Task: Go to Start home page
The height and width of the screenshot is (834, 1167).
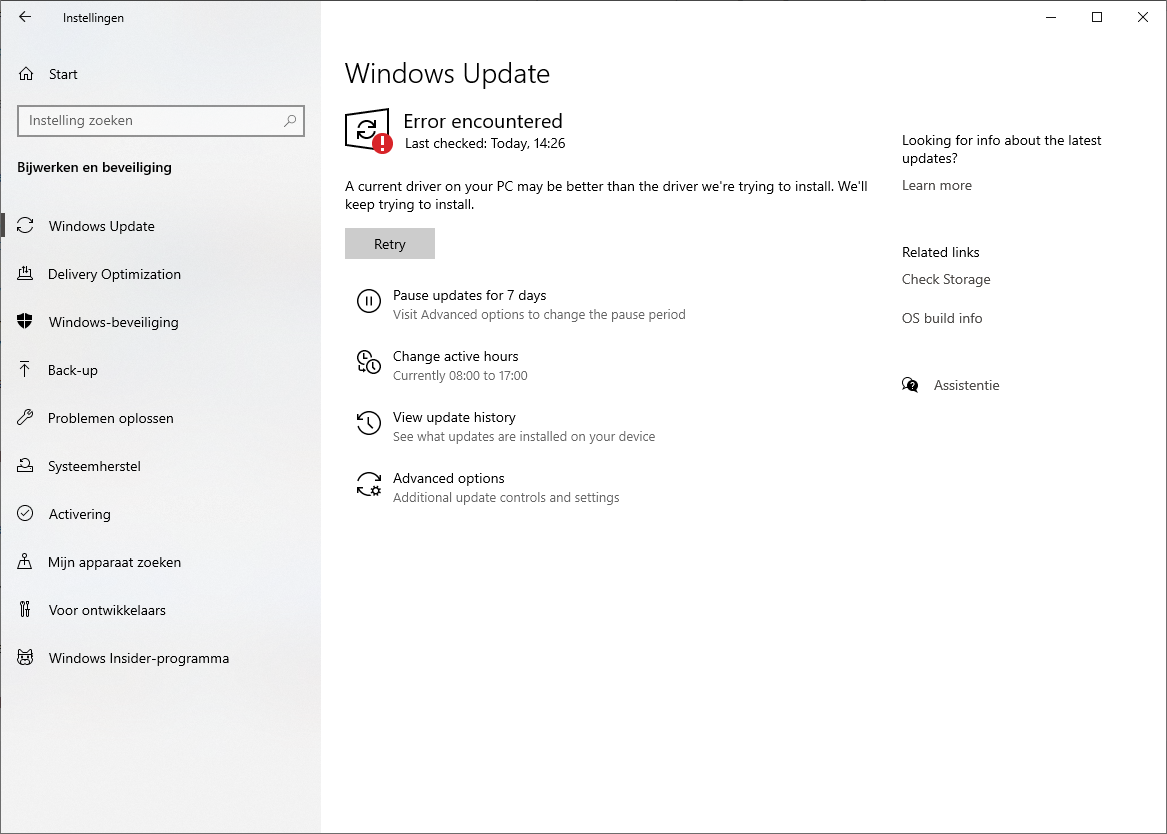Action: (161, 74)
